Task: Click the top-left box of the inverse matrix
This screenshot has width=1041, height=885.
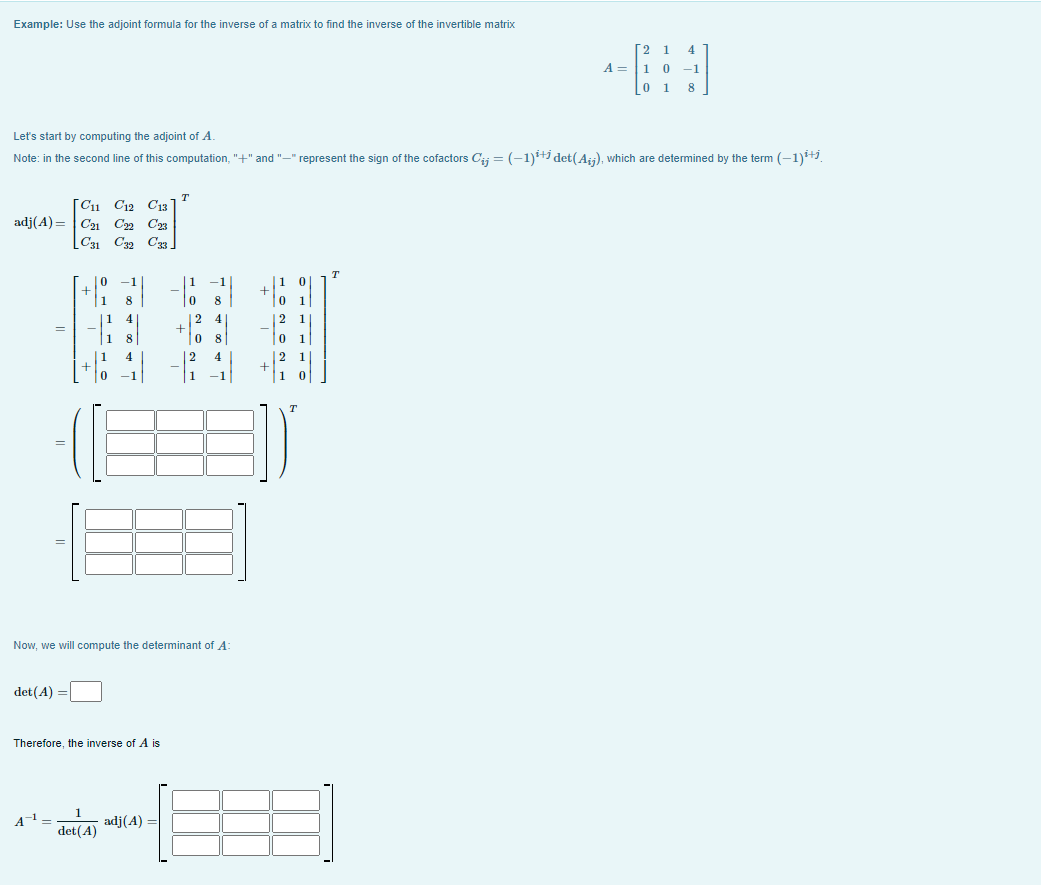Action: 196,800
